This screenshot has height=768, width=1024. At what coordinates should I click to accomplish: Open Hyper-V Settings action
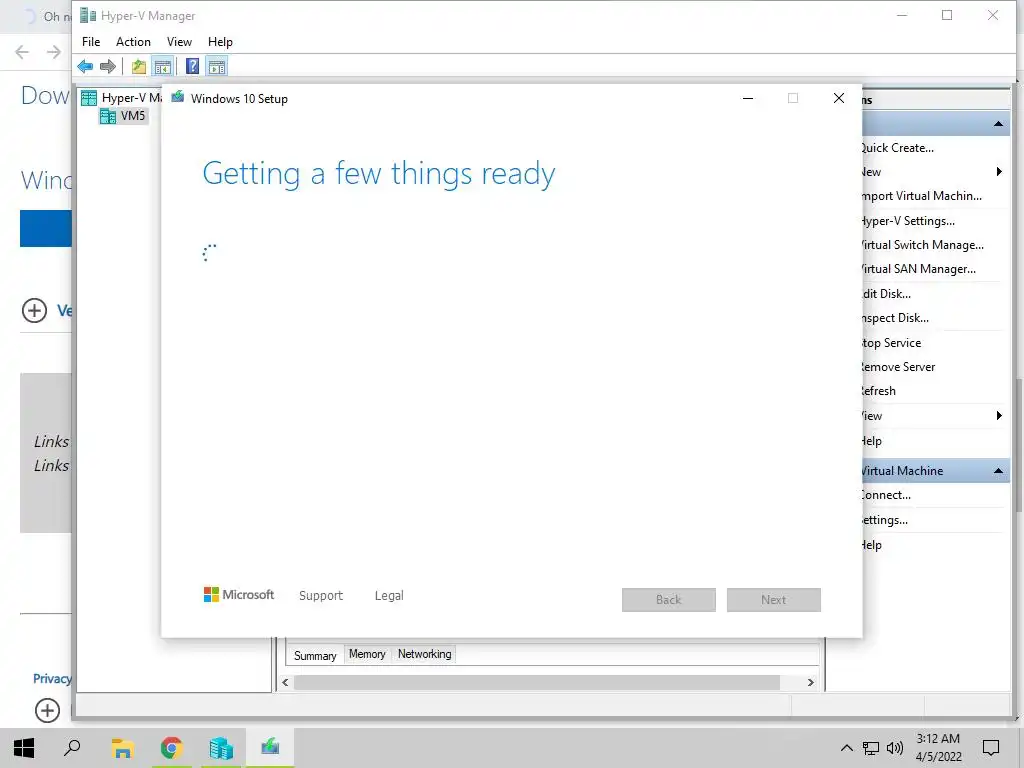click(x=908, y=221)
